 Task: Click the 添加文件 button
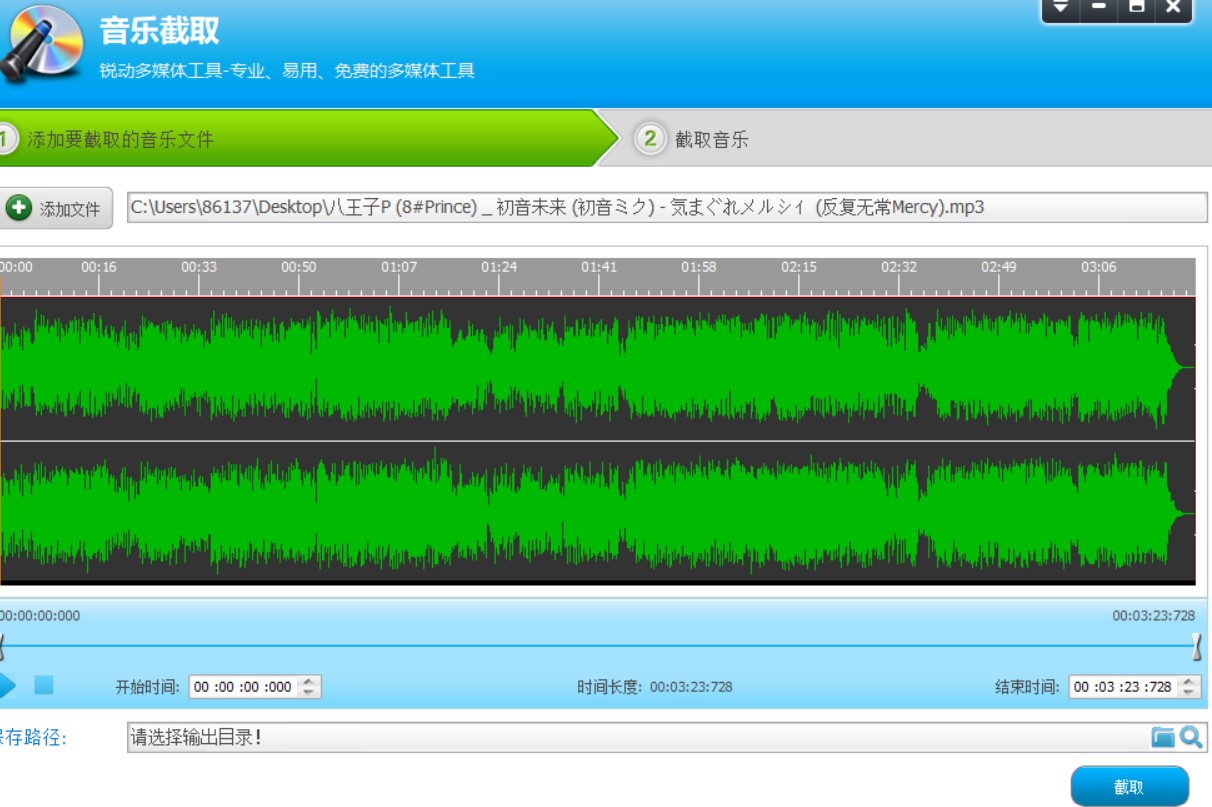click(55, 208)
